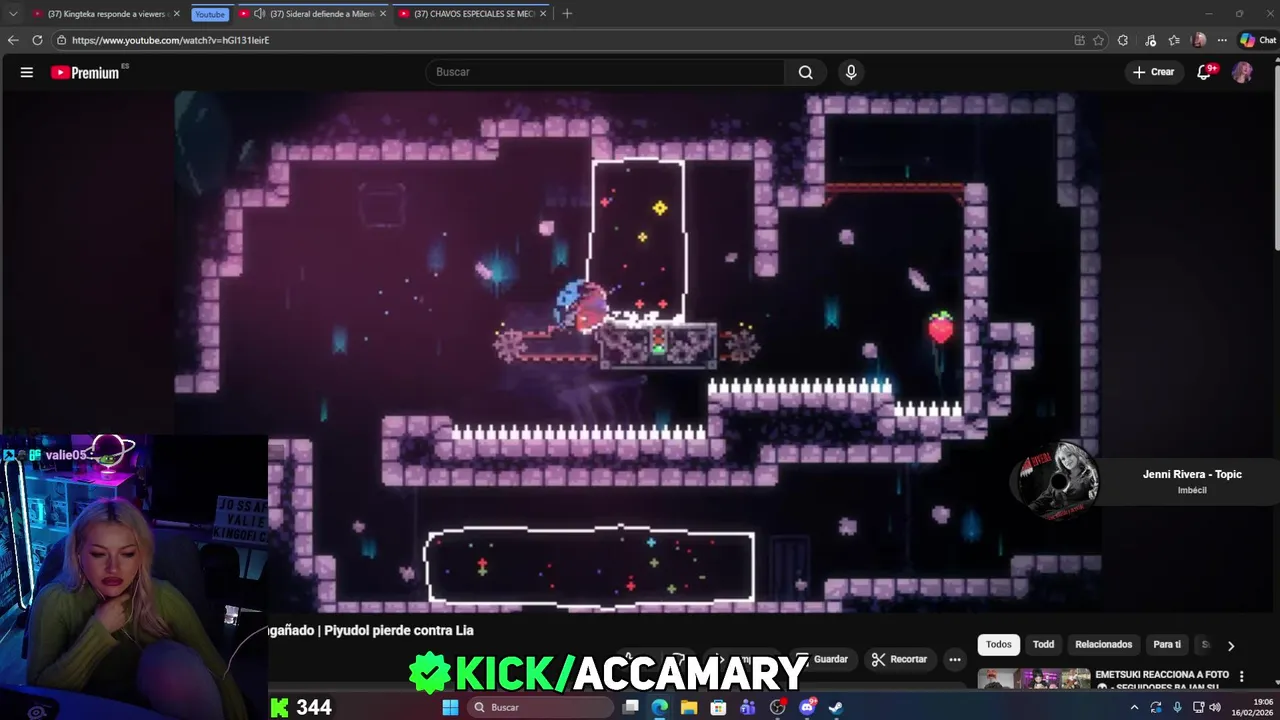Open the apps grid icon in address bar
Image resolution: width=1280 pixels, height=720 pixels.
tap(1079, 40)
